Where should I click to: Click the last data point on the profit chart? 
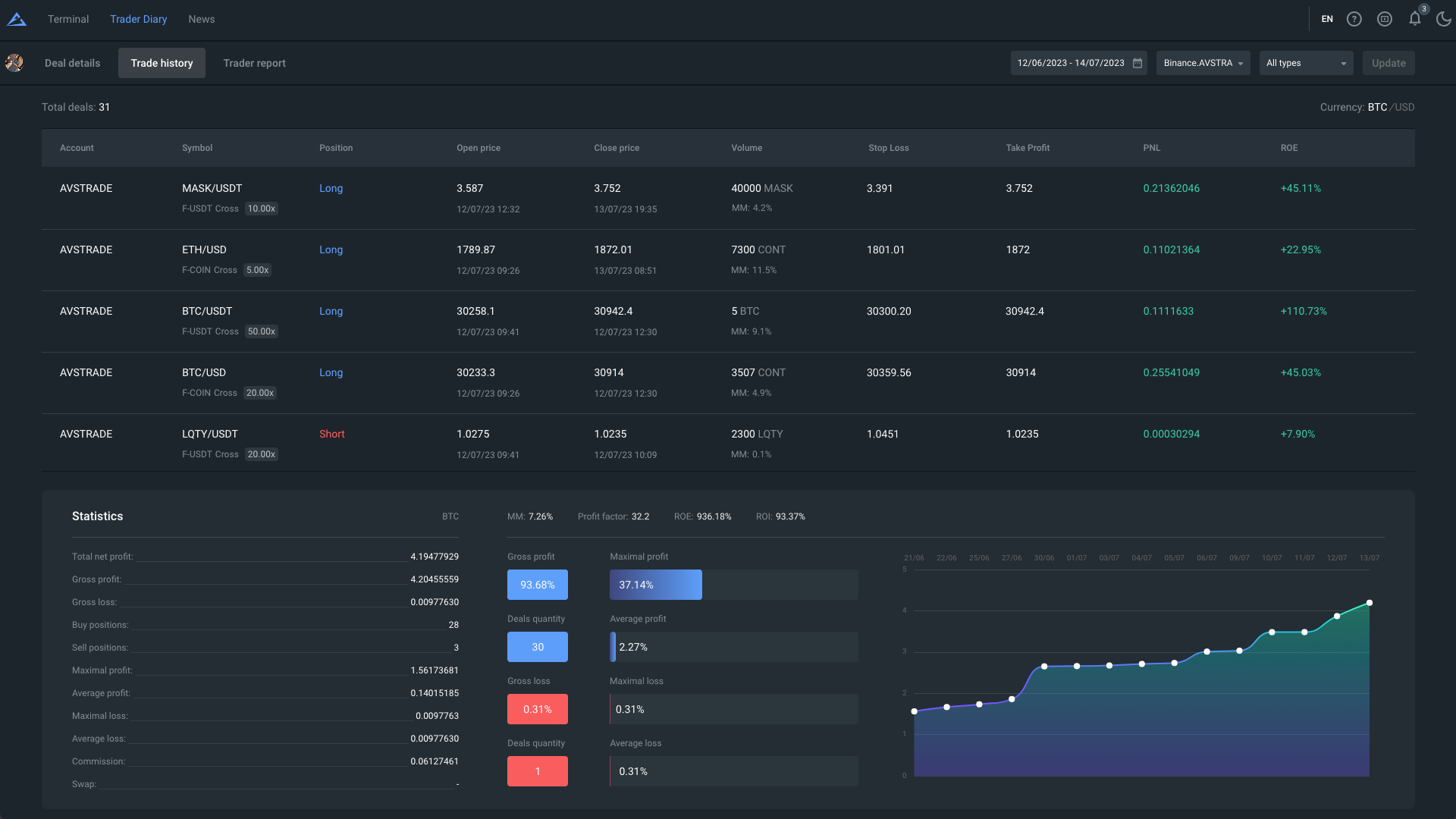click(1370, 604)
